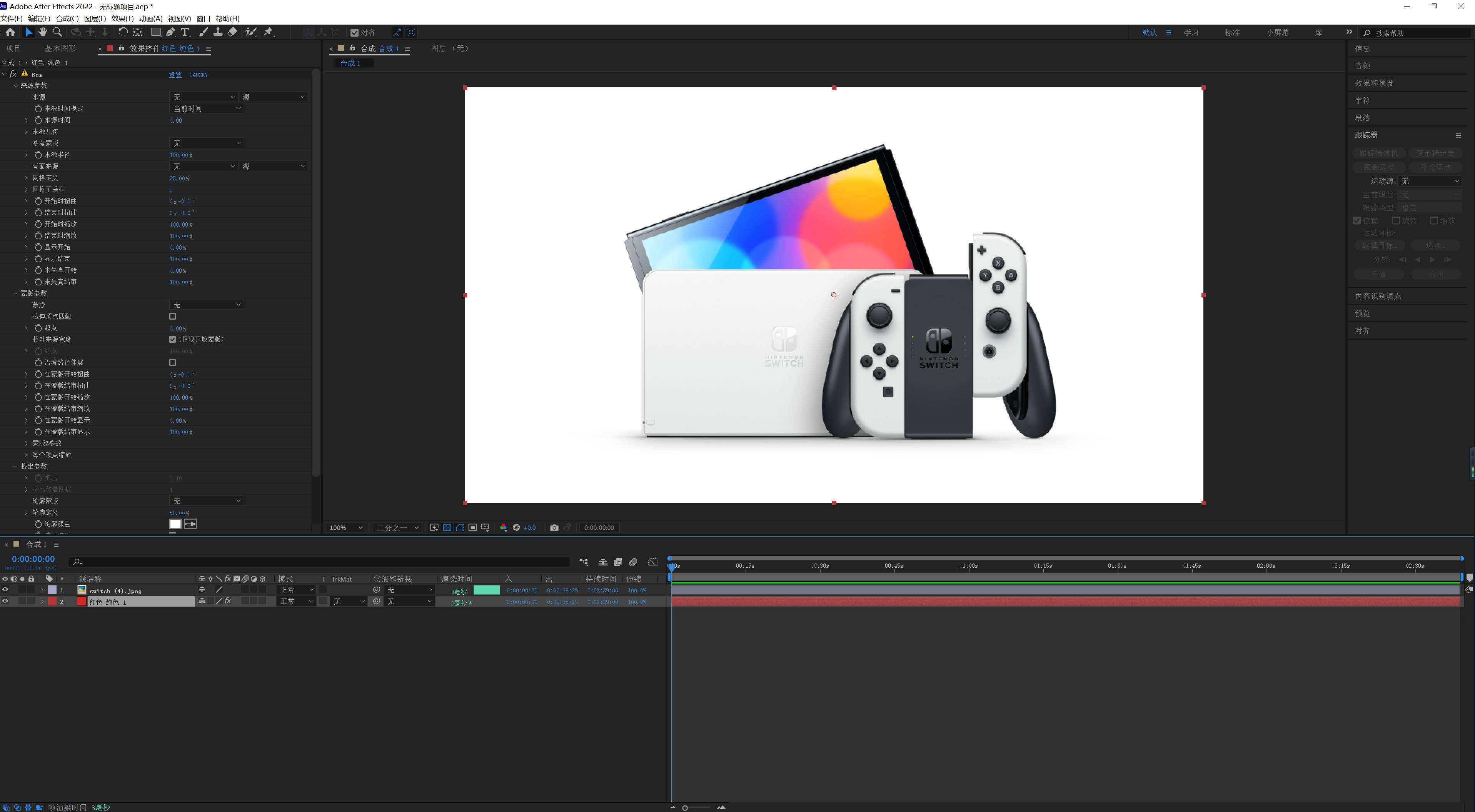Switch to the 项目 panel tab
The height and width of the screenshot is (812, 1475).
[14, 48]
